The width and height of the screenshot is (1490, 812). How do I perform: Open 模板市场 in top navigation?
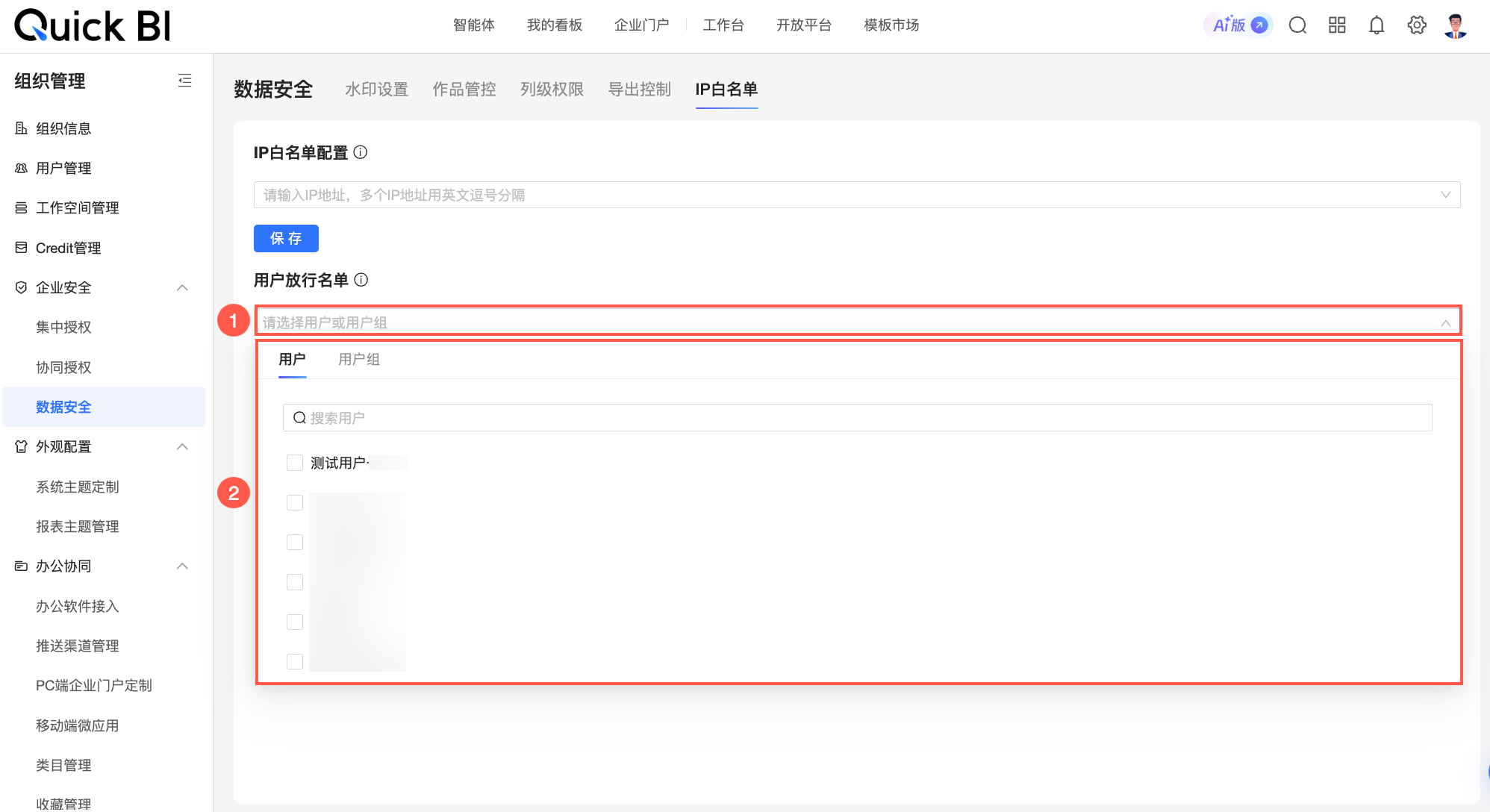coord(891,25)
